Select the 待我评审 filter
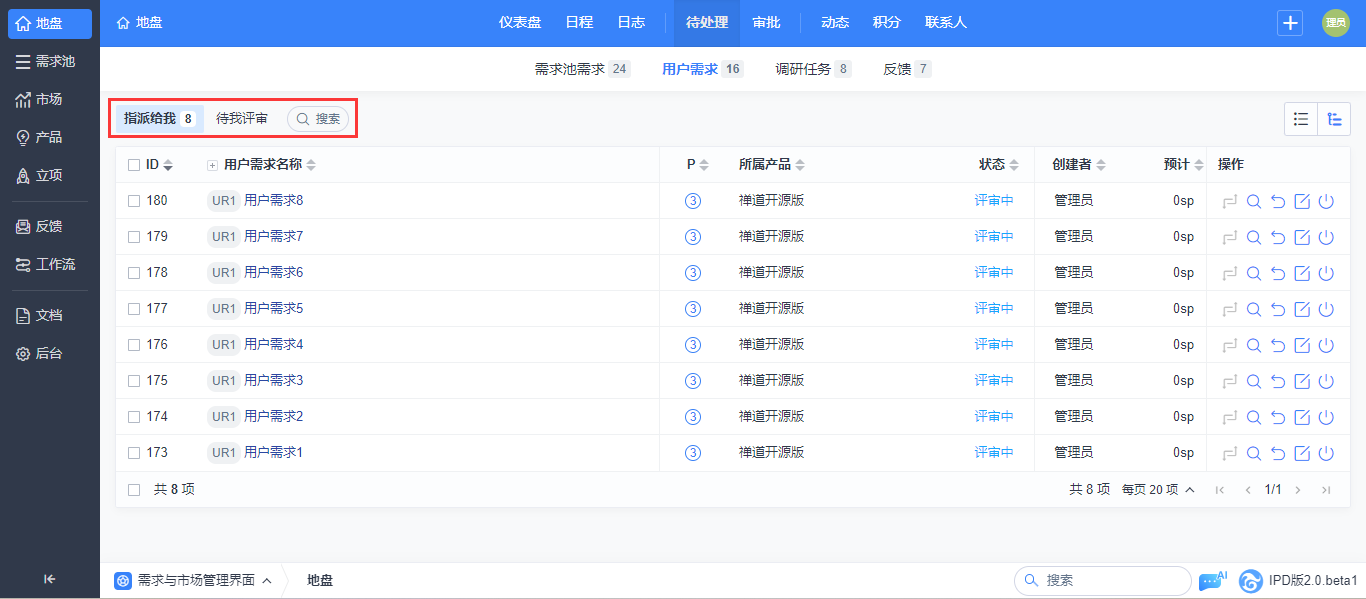This screenshot has width=1366, height=599. point(242,119)
